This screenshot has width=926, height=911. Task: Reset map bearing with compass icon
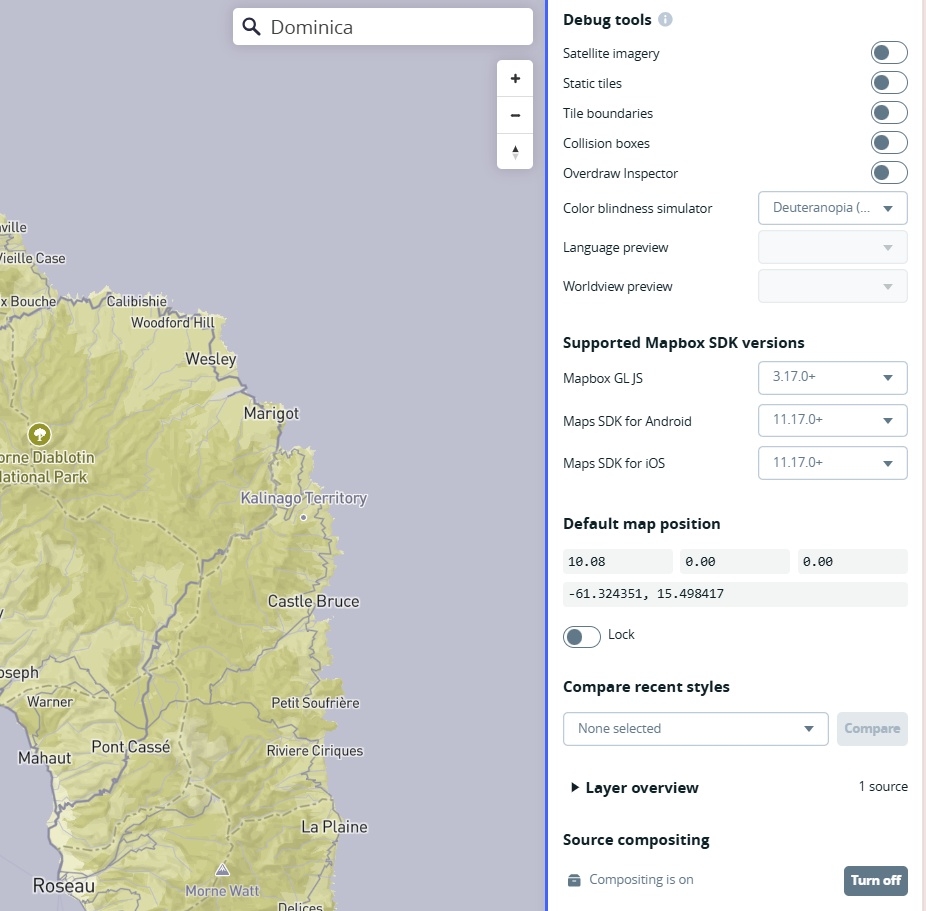pos(515,152)
